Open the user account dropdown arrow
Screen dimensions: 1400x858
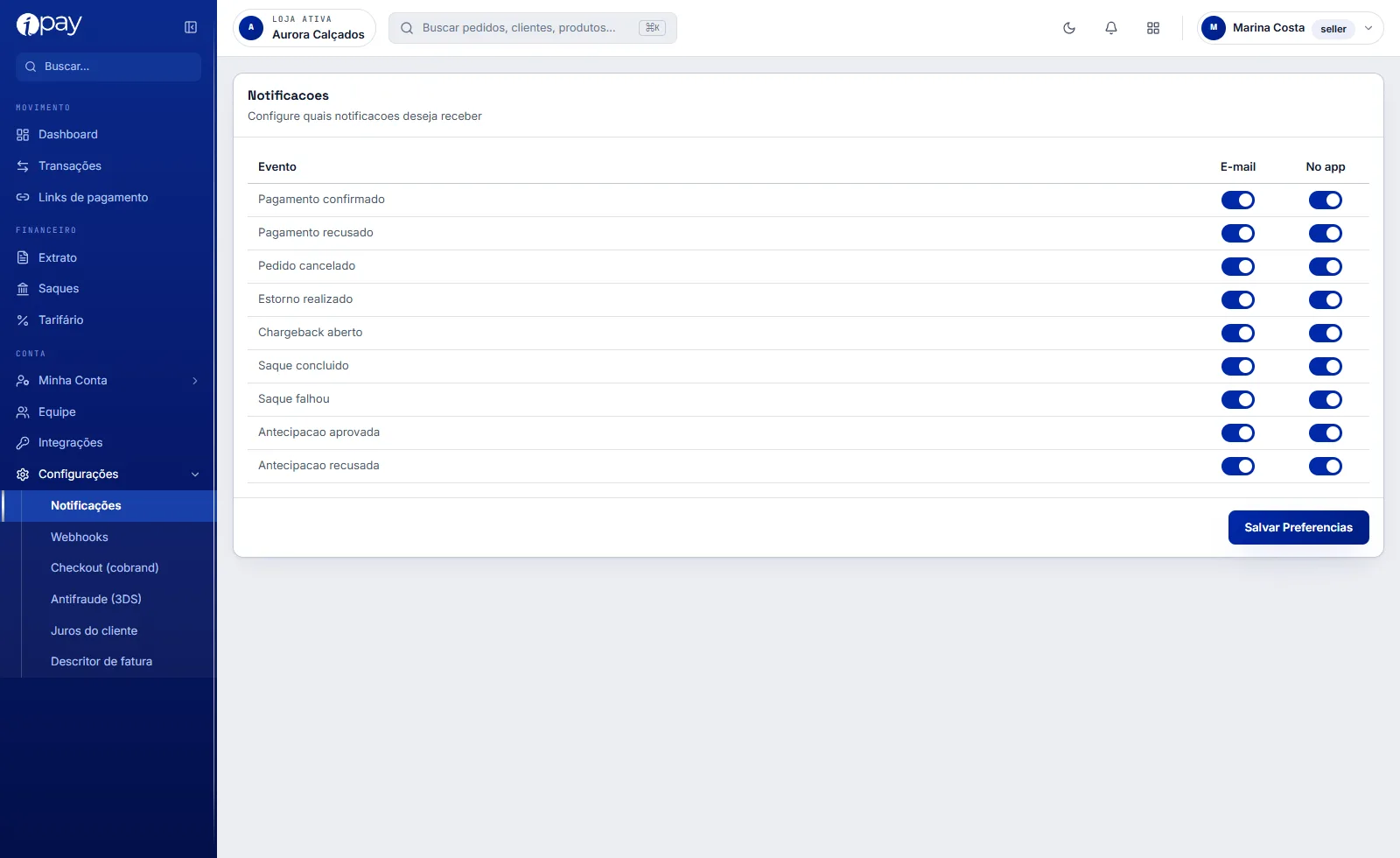1368,28
